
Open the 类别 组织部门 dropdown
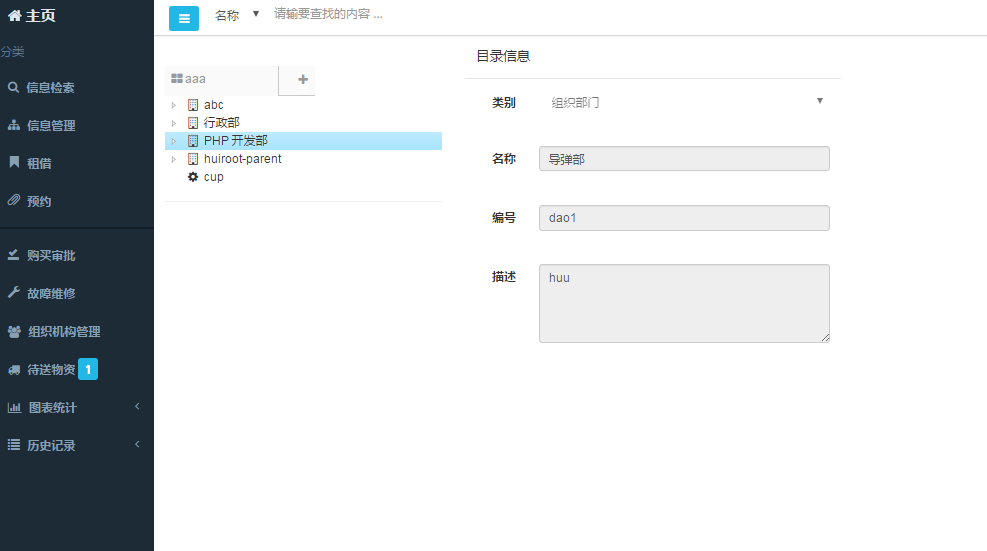(686, 102)
